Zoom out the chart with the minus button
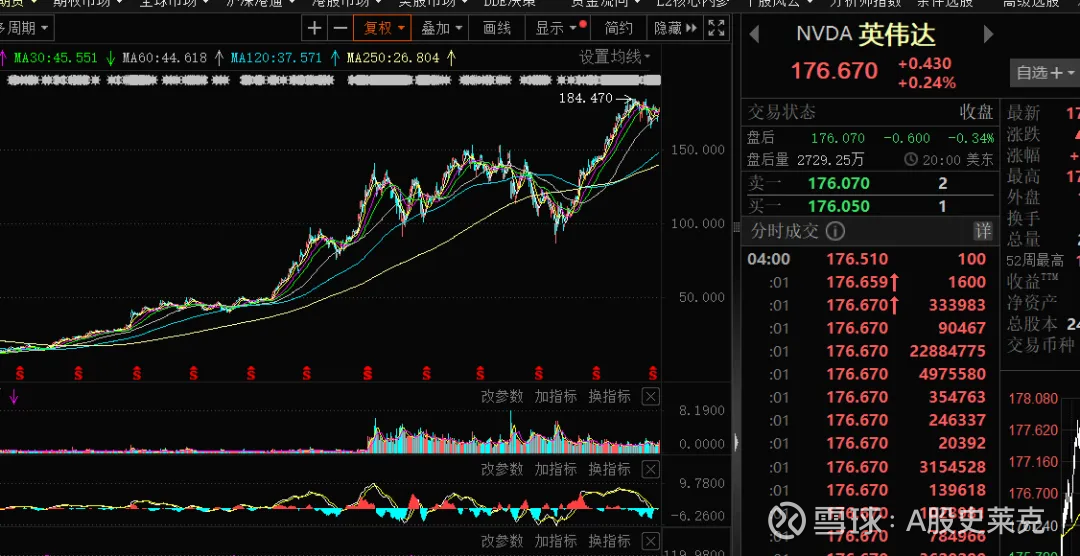The height and width of the screenshot is (556, 1080). [x=340, y=28]
